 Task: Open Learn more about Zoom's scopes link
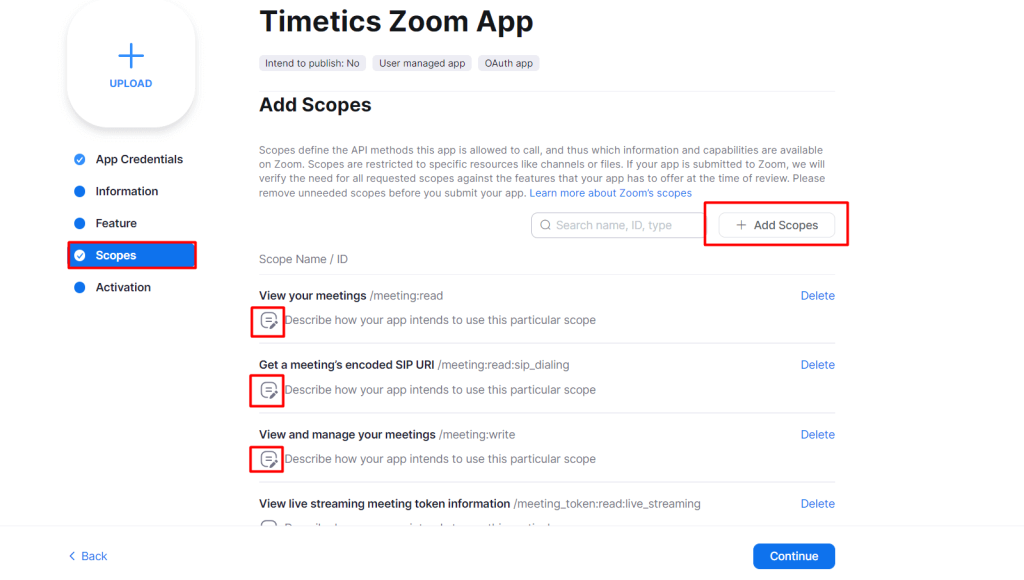tap(610, 193)
